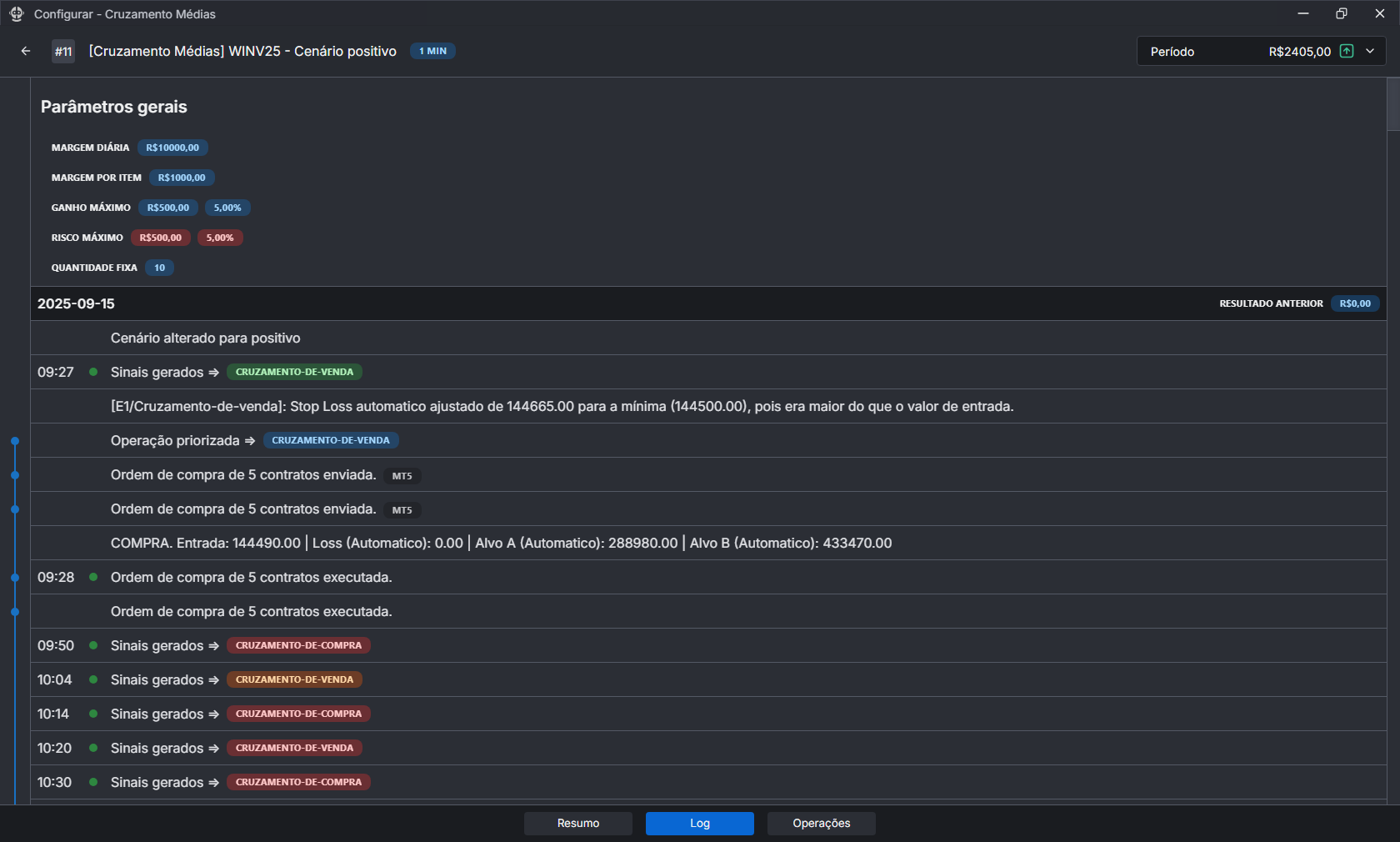Click green status dot at 10:30
Viewport: 1400px width, 842px height.
click(93, 782)
